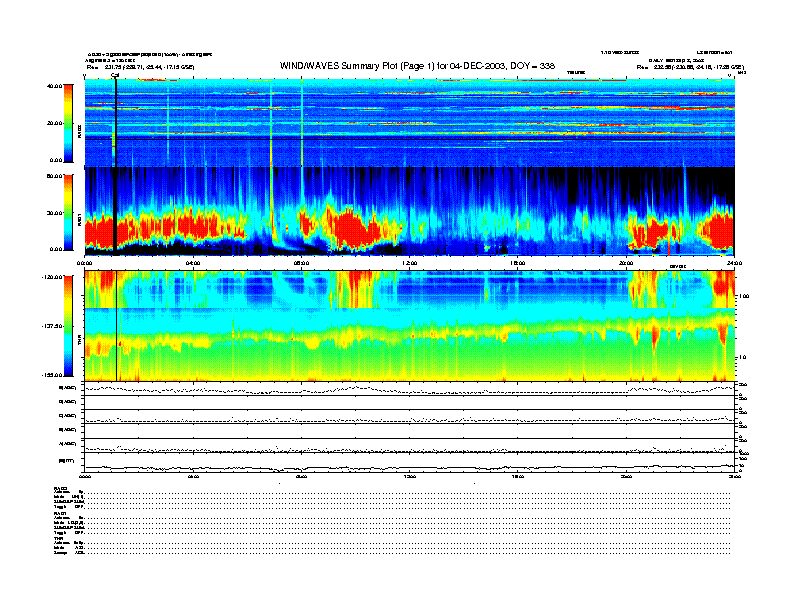Click the bottom |B| magnetic field trace panel
This screenshot has height=612, width=792.
point(410,462)
